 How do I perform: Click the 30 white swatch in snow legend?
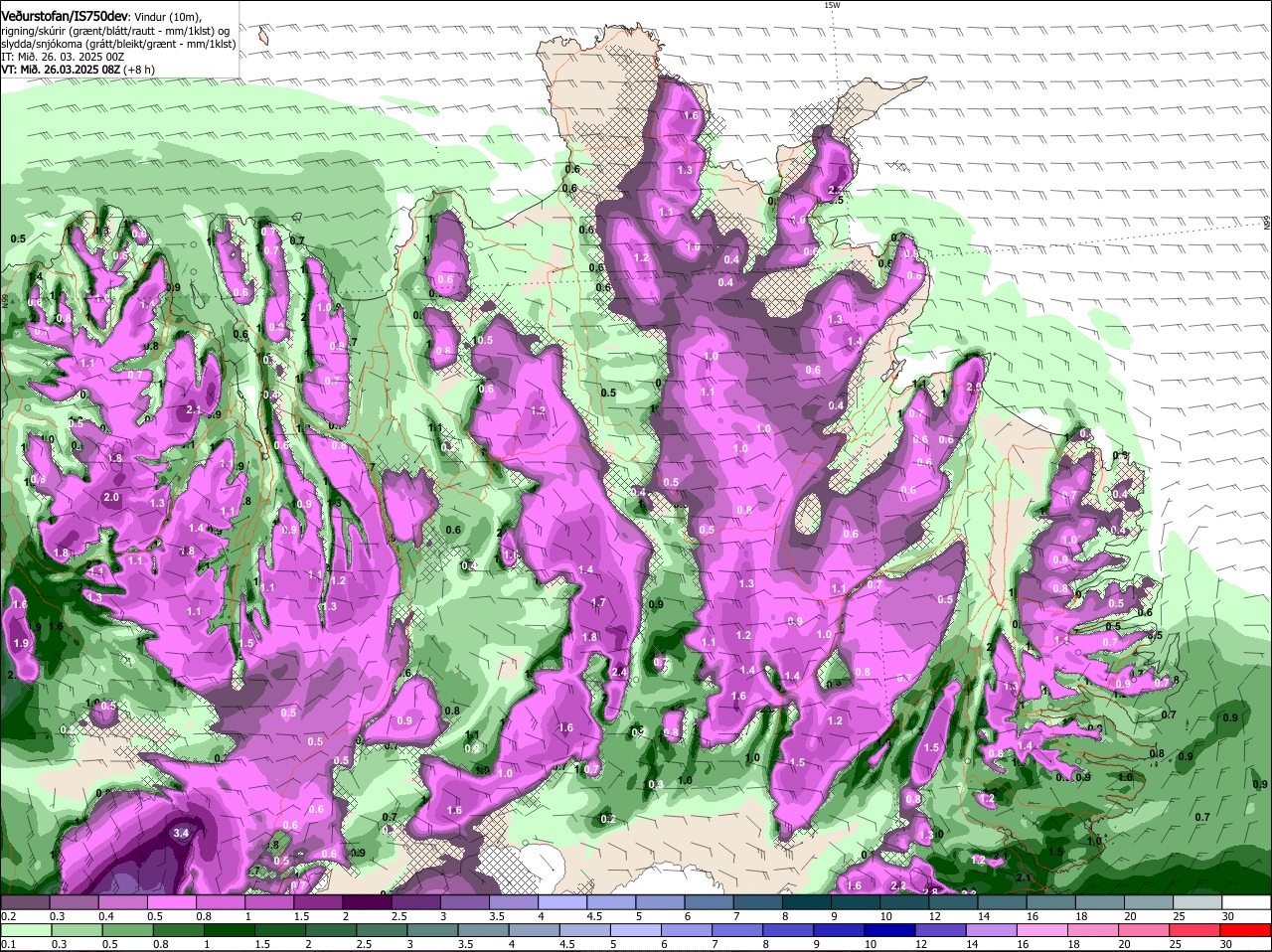[x=1246, y=901]
